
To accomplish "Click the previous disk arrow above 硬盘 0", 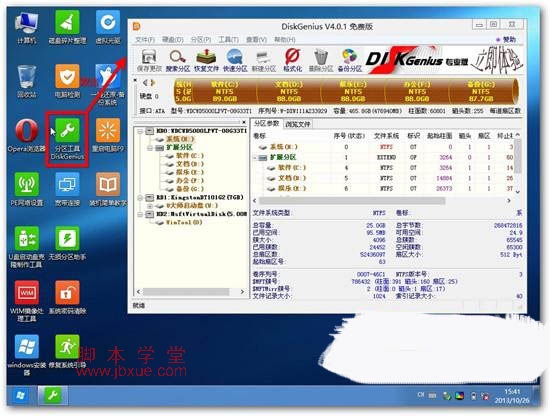I will [x=145, y=83].
